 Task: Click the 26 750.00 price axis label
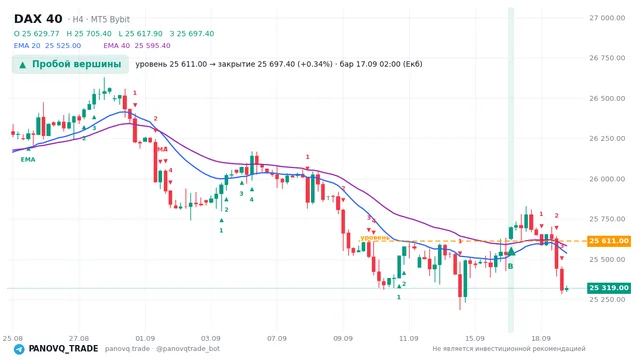(x=607, y=58)
